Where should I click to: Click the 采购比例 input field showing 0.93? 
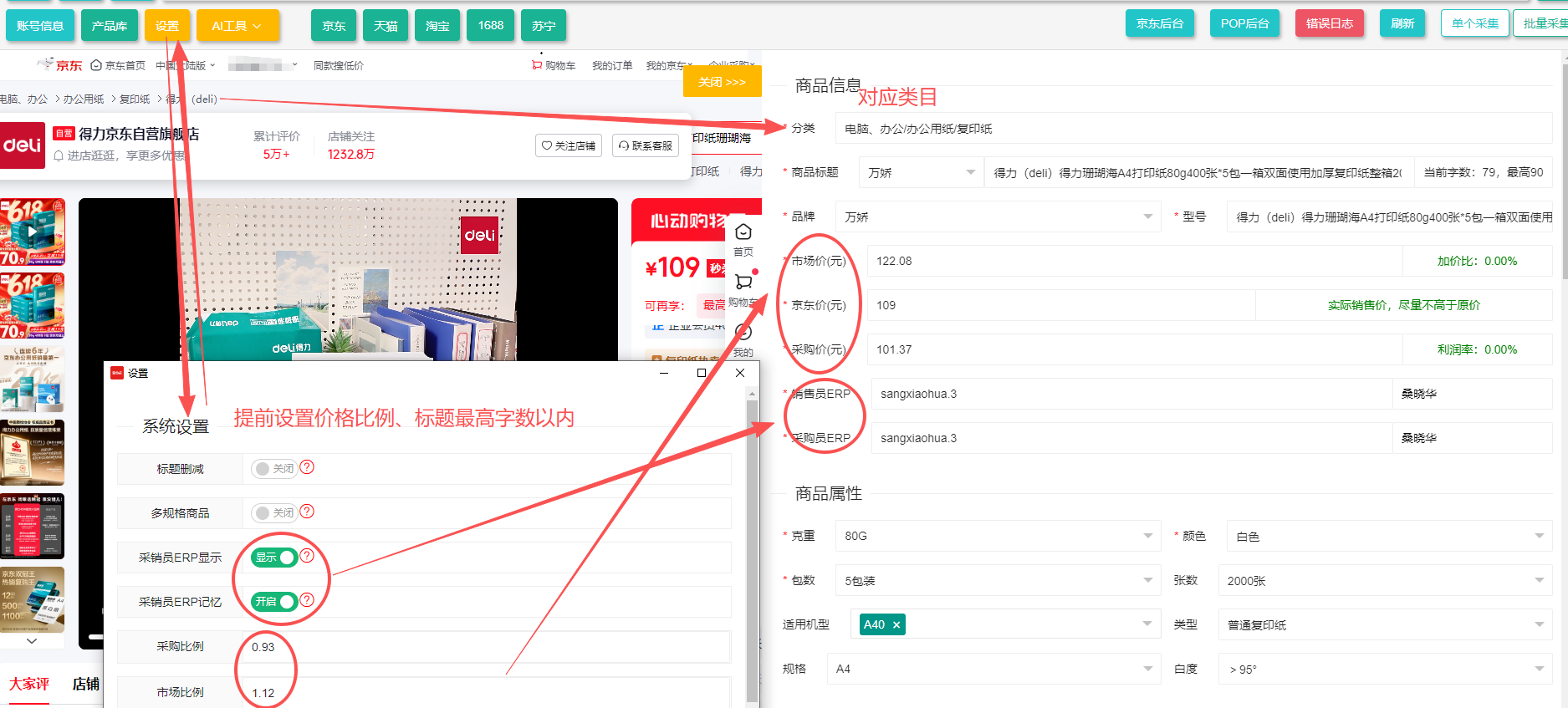[487, 647]
